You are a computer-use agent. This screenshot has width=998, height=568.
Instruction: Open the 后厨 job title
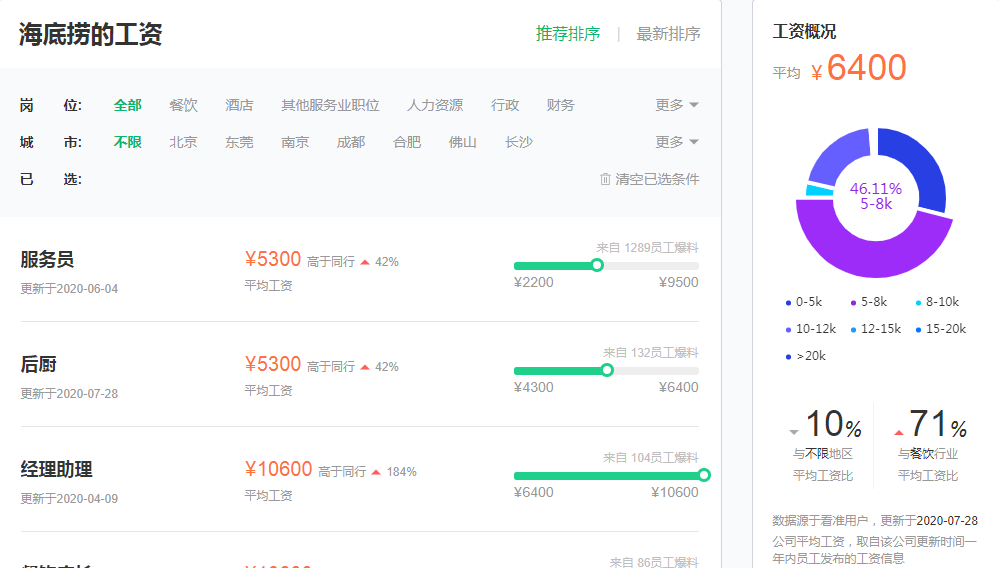[x=39, y=365]
